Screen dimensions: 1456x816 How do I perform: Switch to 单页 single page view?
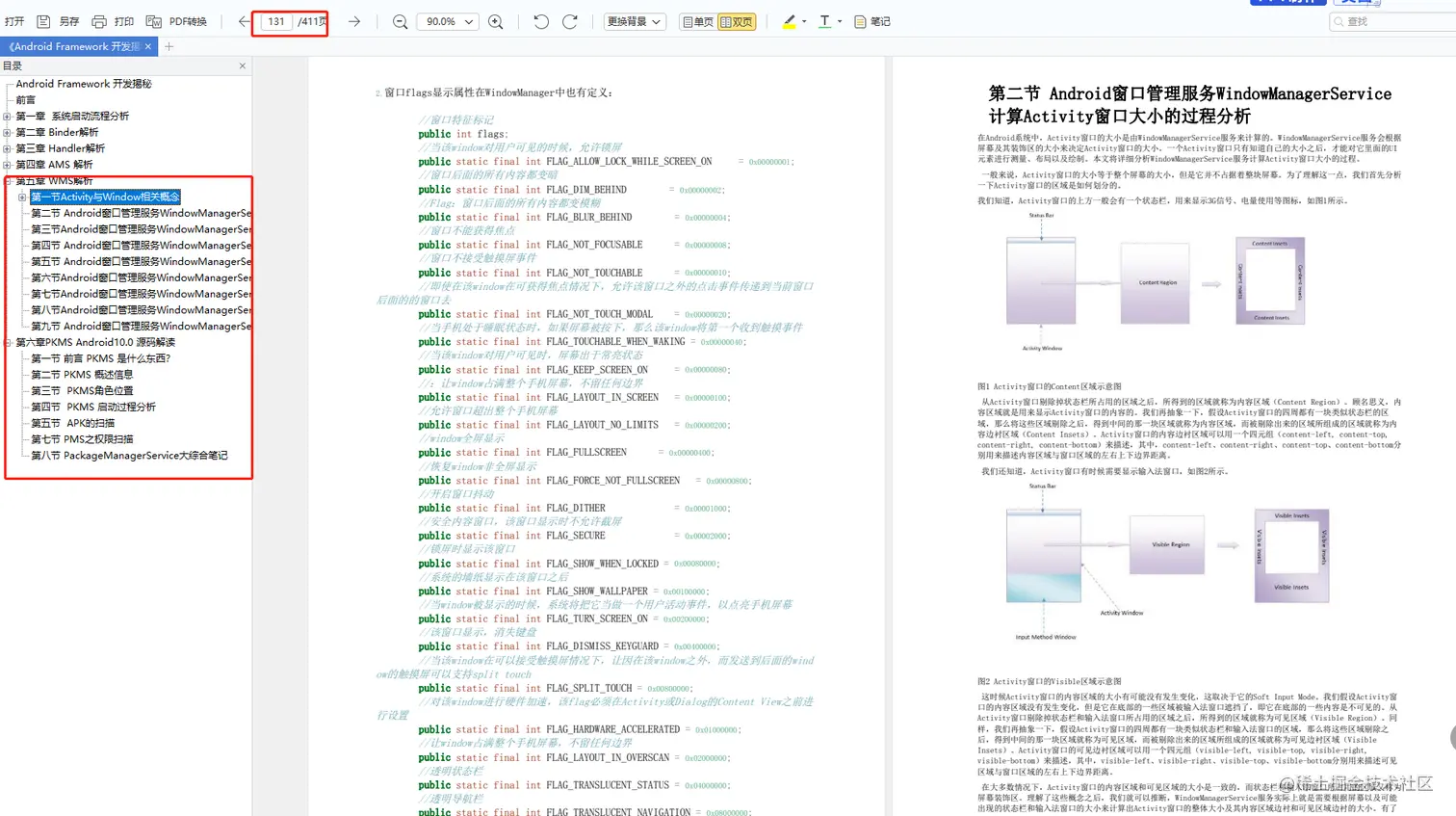[x=698, y=21]
